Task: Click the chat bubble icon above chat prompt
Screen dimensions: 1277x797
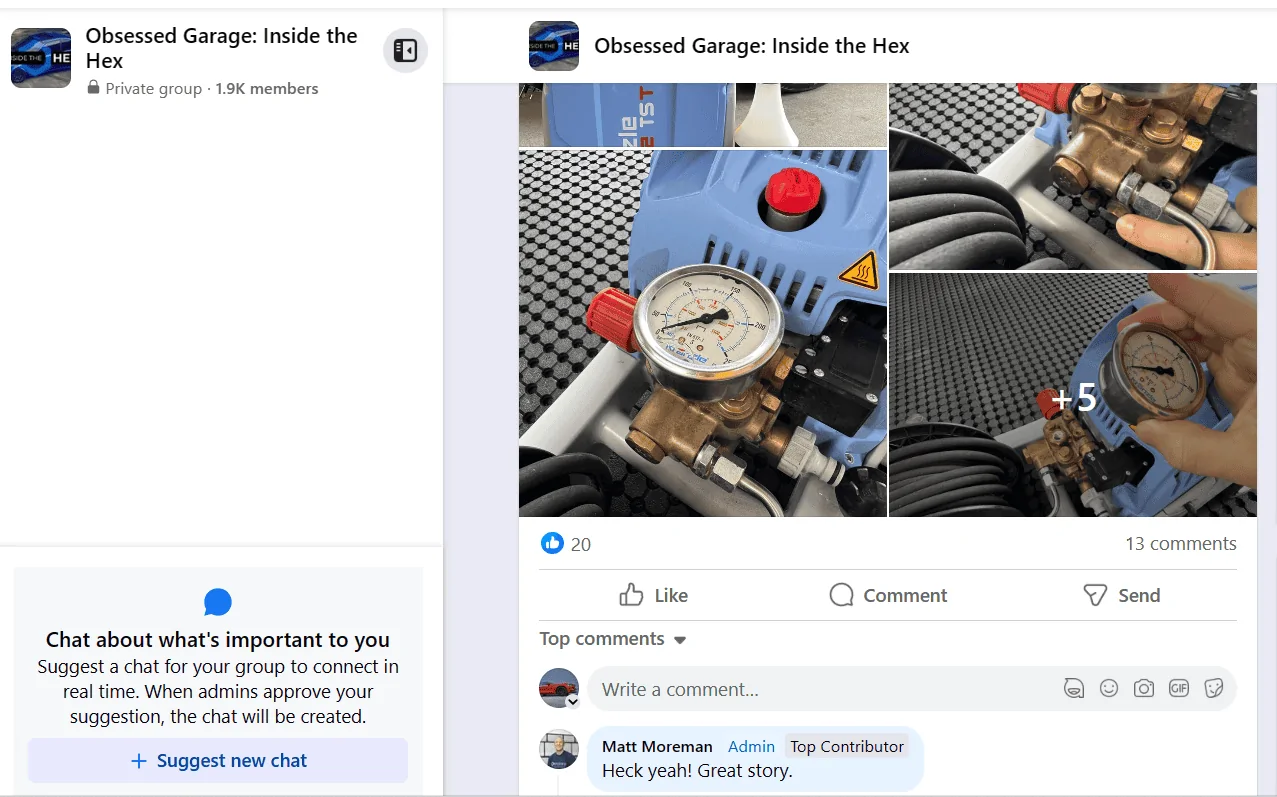Action: [218, 602]
